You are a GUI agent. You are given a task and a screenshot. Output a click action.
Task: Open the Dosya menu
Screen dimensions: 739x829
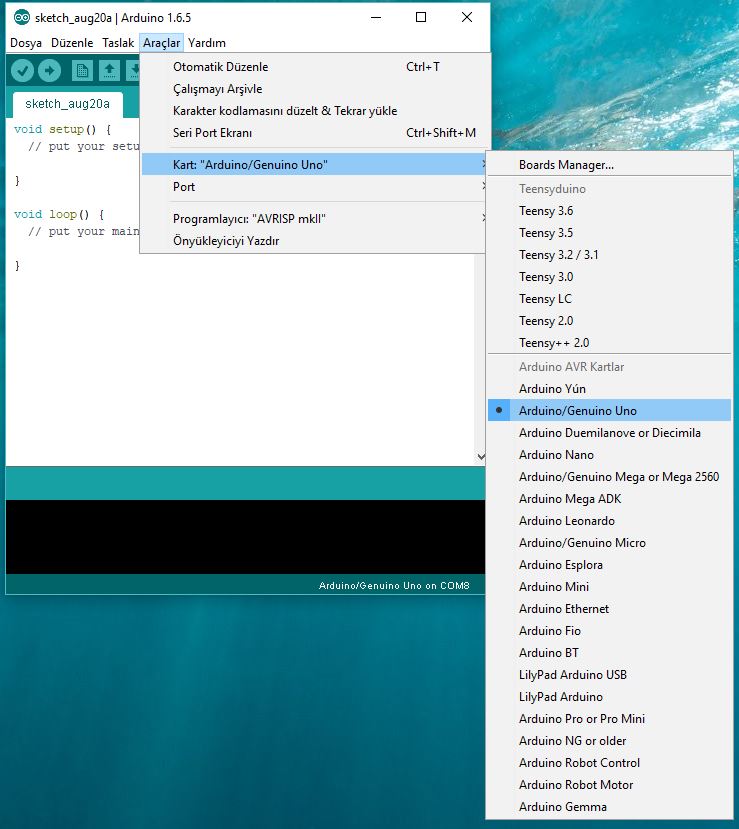tap(26, 43)
